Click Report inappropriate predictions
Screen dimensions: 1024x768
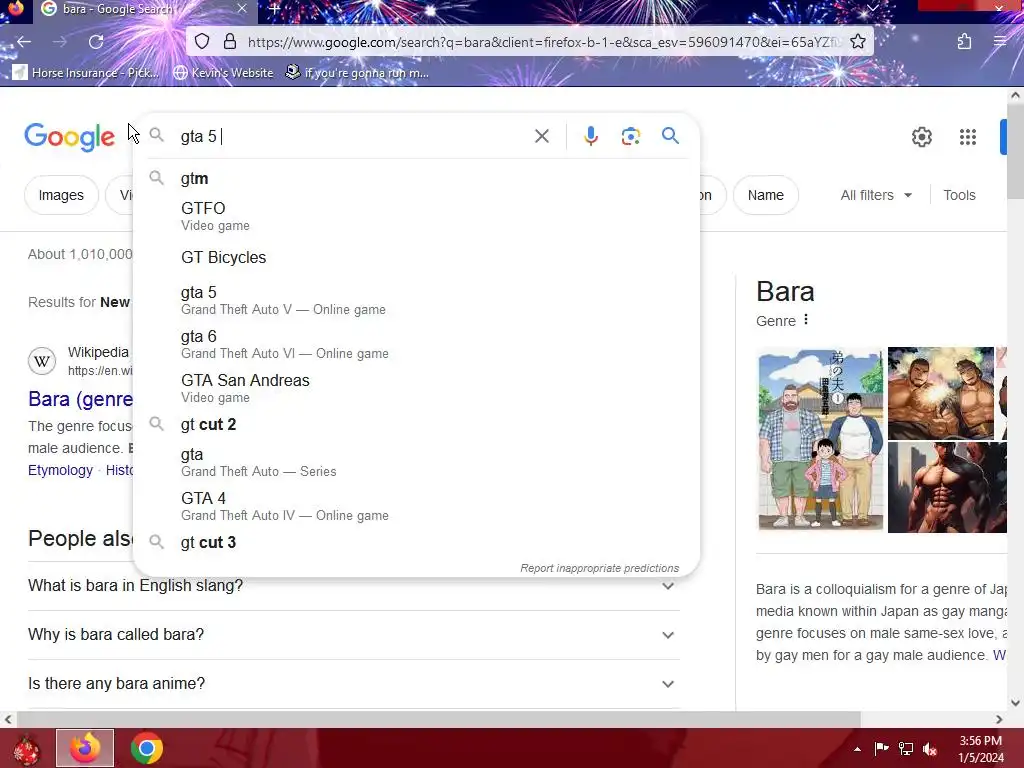[x=600, y=568]
